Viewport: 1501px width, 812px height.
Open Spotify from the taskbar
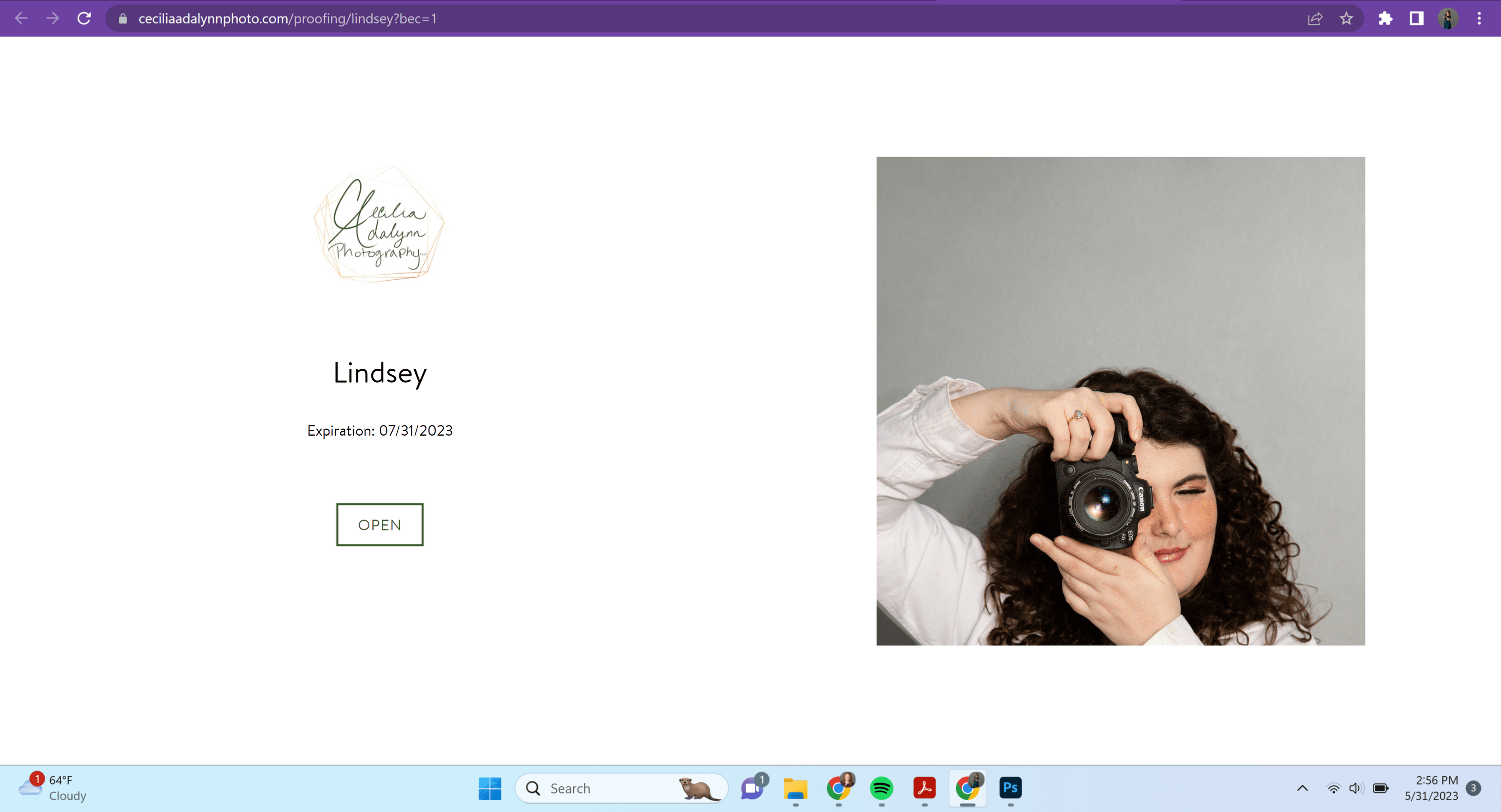(x=881, y=788)
